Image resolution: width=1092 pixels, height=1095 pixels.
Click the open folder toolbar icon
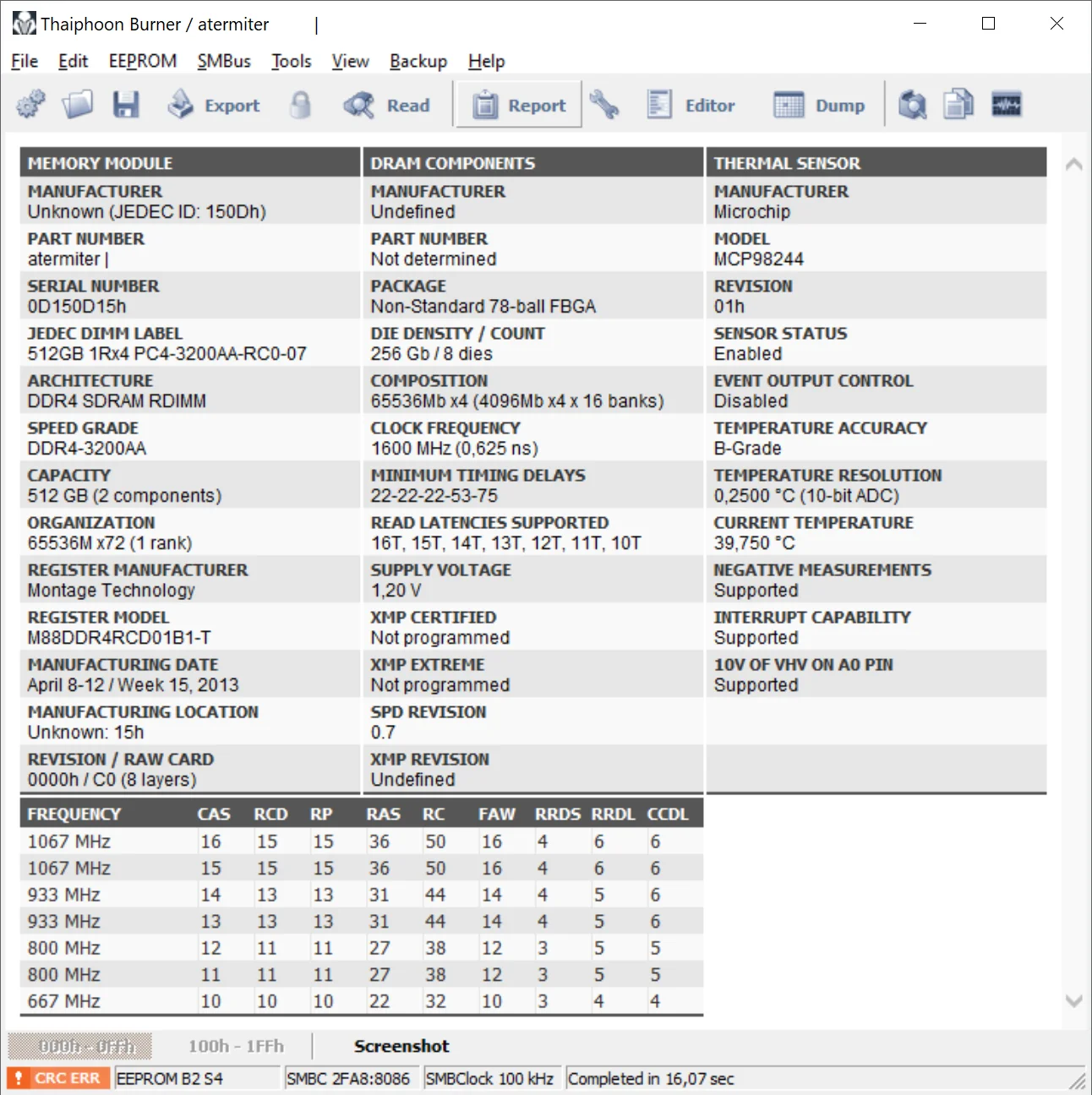pyautogui.click(x=78, y=105)
